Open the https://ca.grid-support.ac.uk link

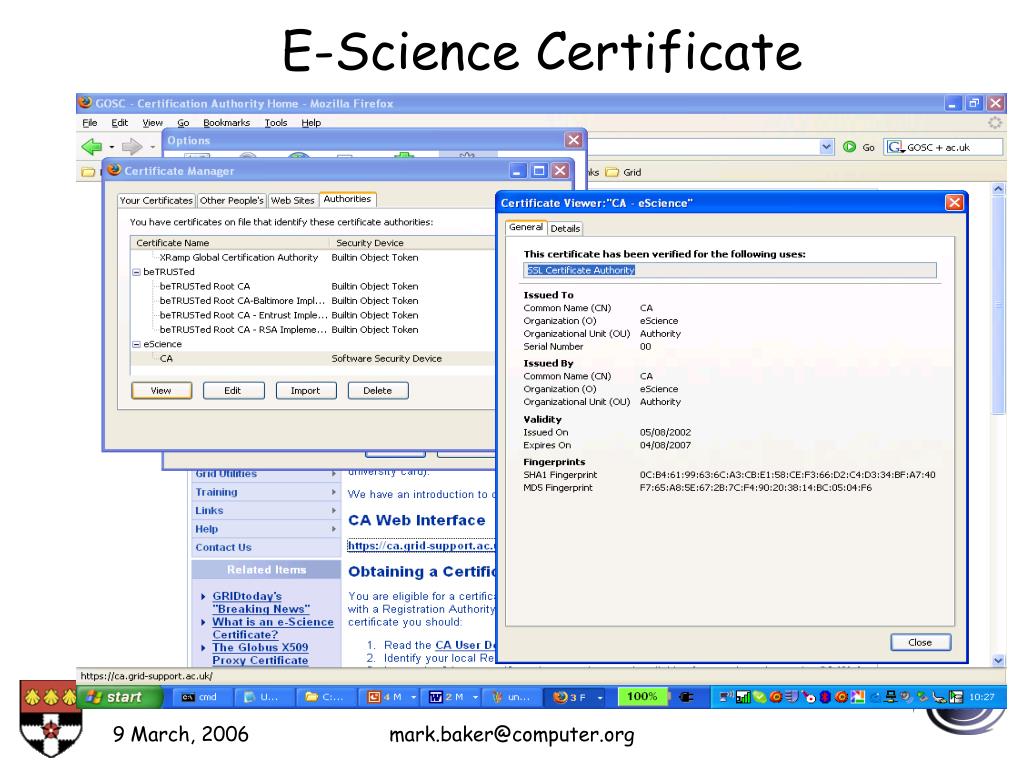click(x=421, y=546)
